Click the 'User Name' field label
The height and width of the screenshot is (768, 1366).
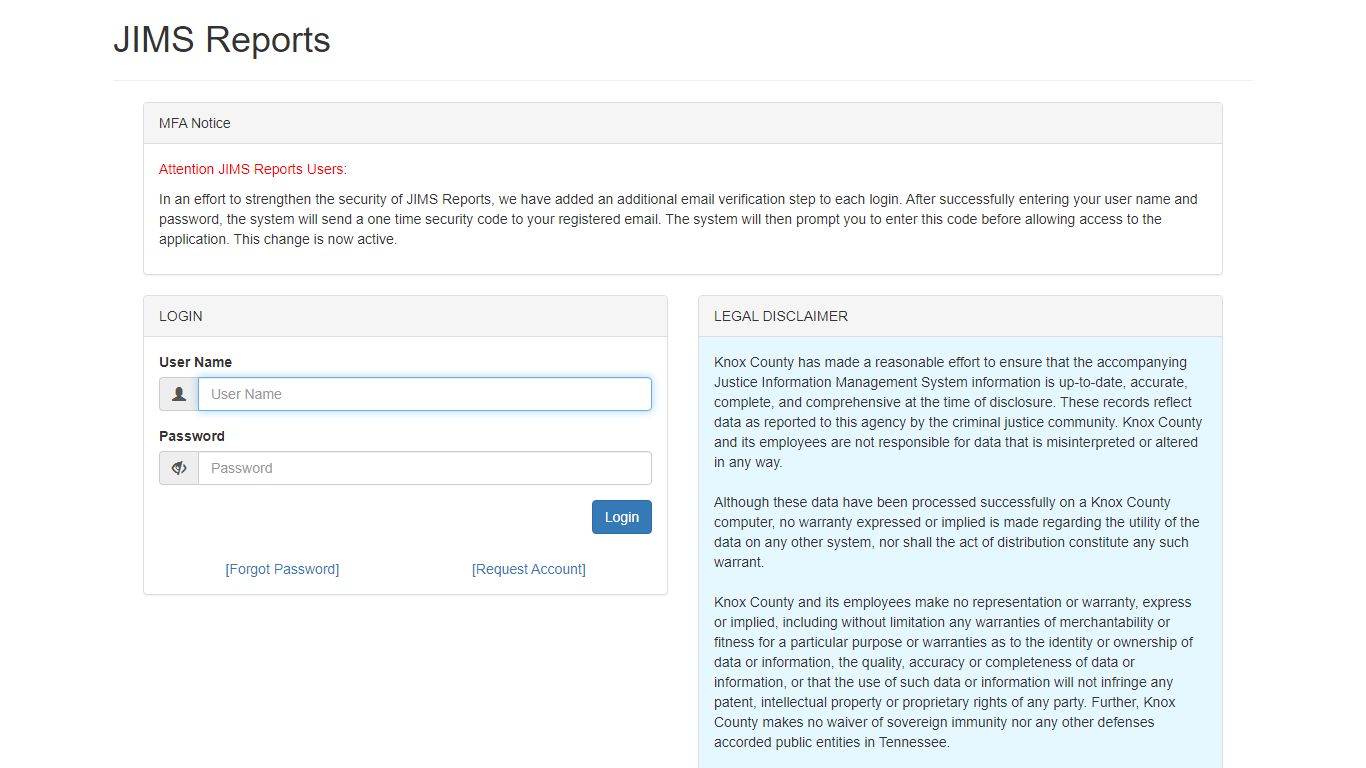195,362
